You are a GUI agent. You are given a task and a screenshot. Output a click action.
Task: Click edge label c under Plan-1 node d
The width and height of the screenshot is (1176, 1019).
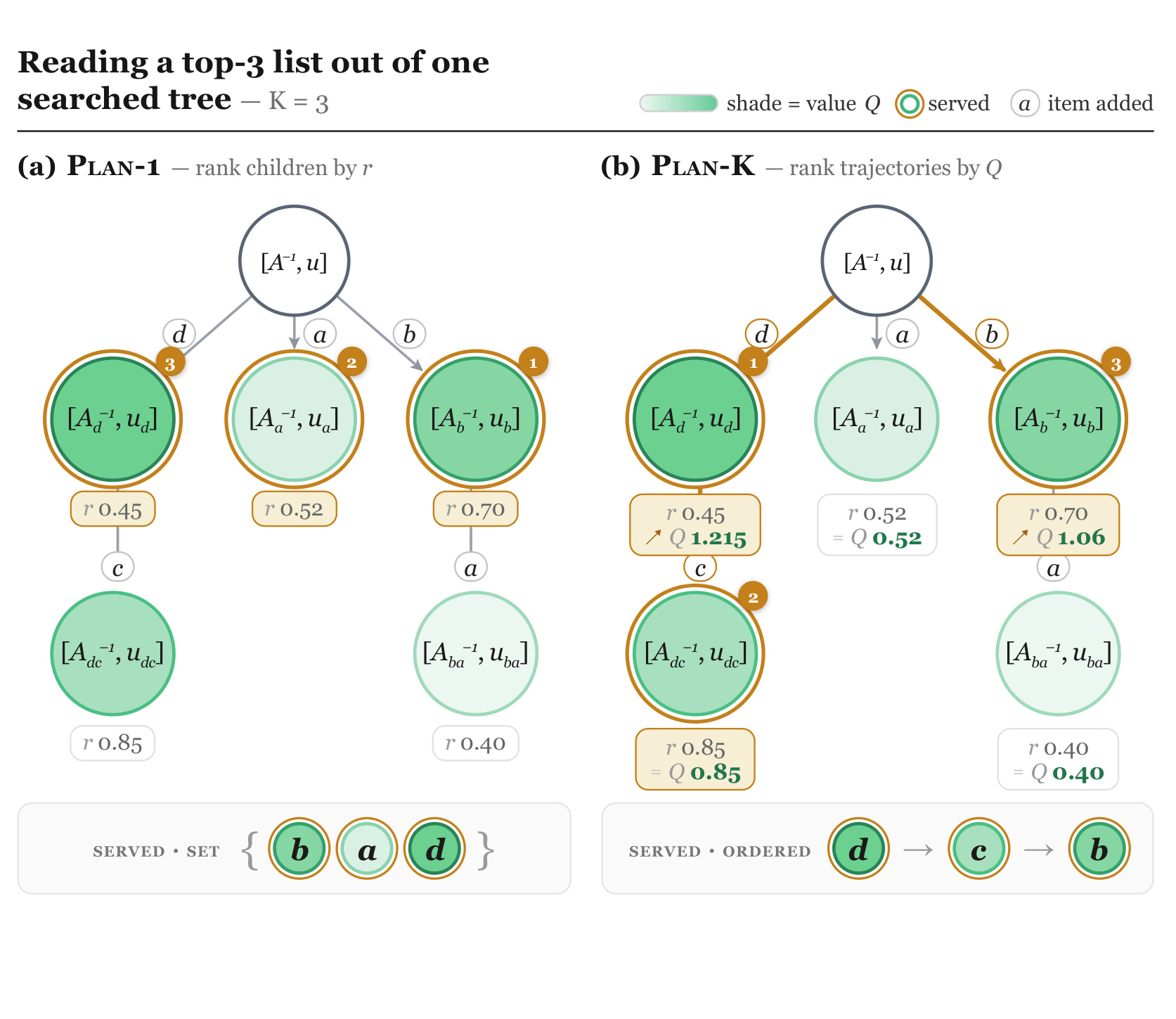[117, 567]
